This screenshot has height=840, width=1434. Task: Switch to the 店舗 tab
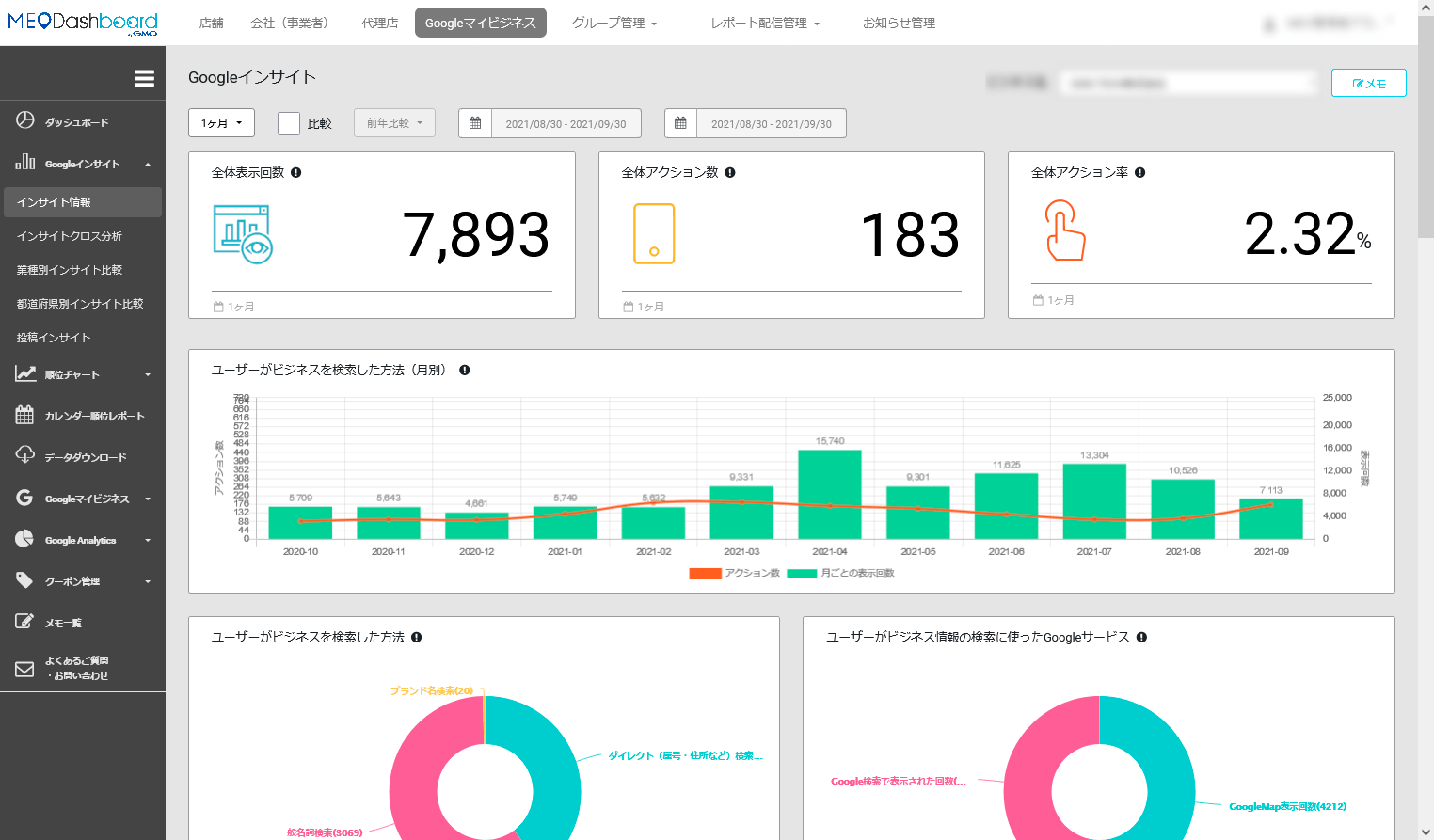coord(212,23)
